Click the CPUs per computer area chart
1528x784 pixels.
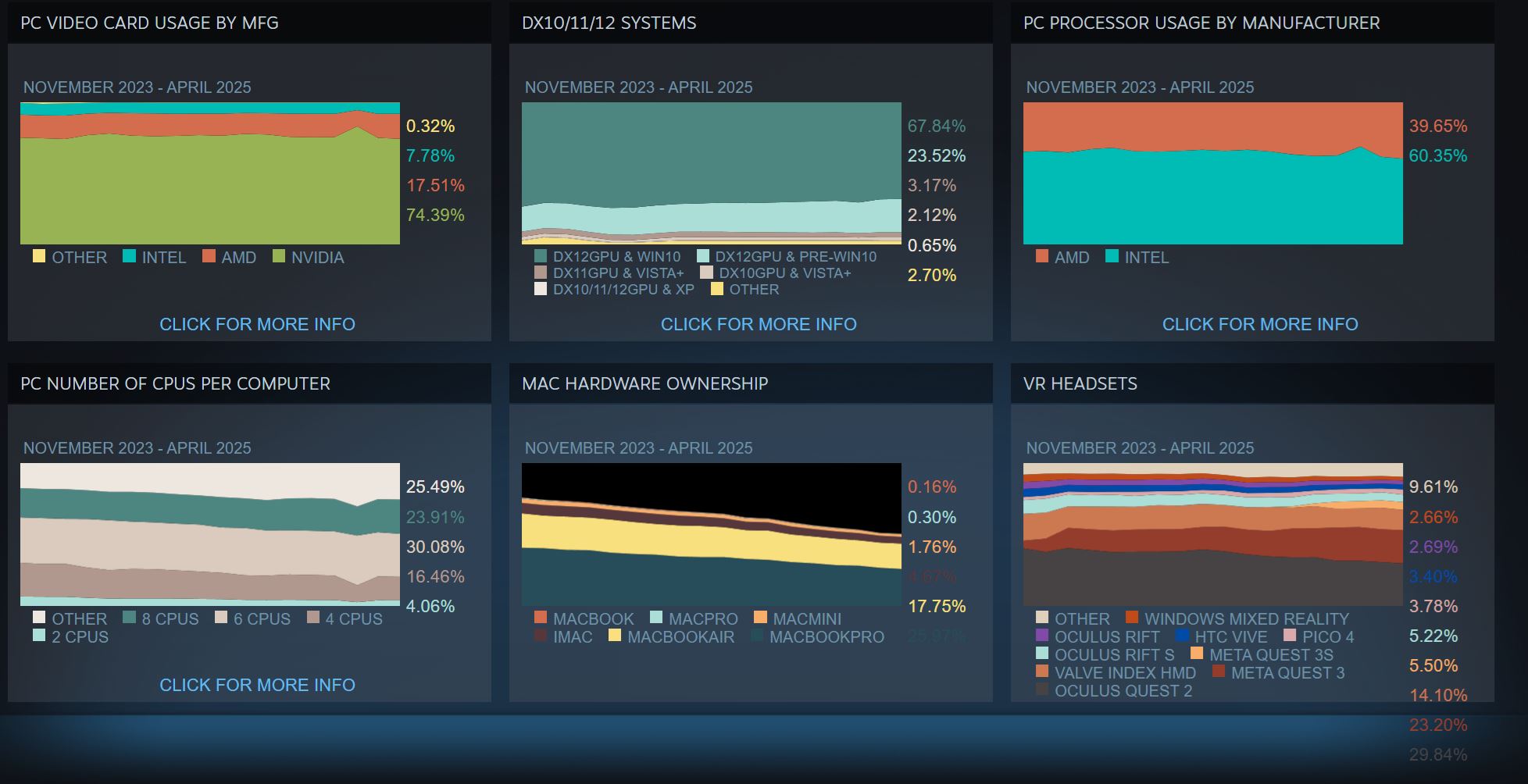(210, 534)
